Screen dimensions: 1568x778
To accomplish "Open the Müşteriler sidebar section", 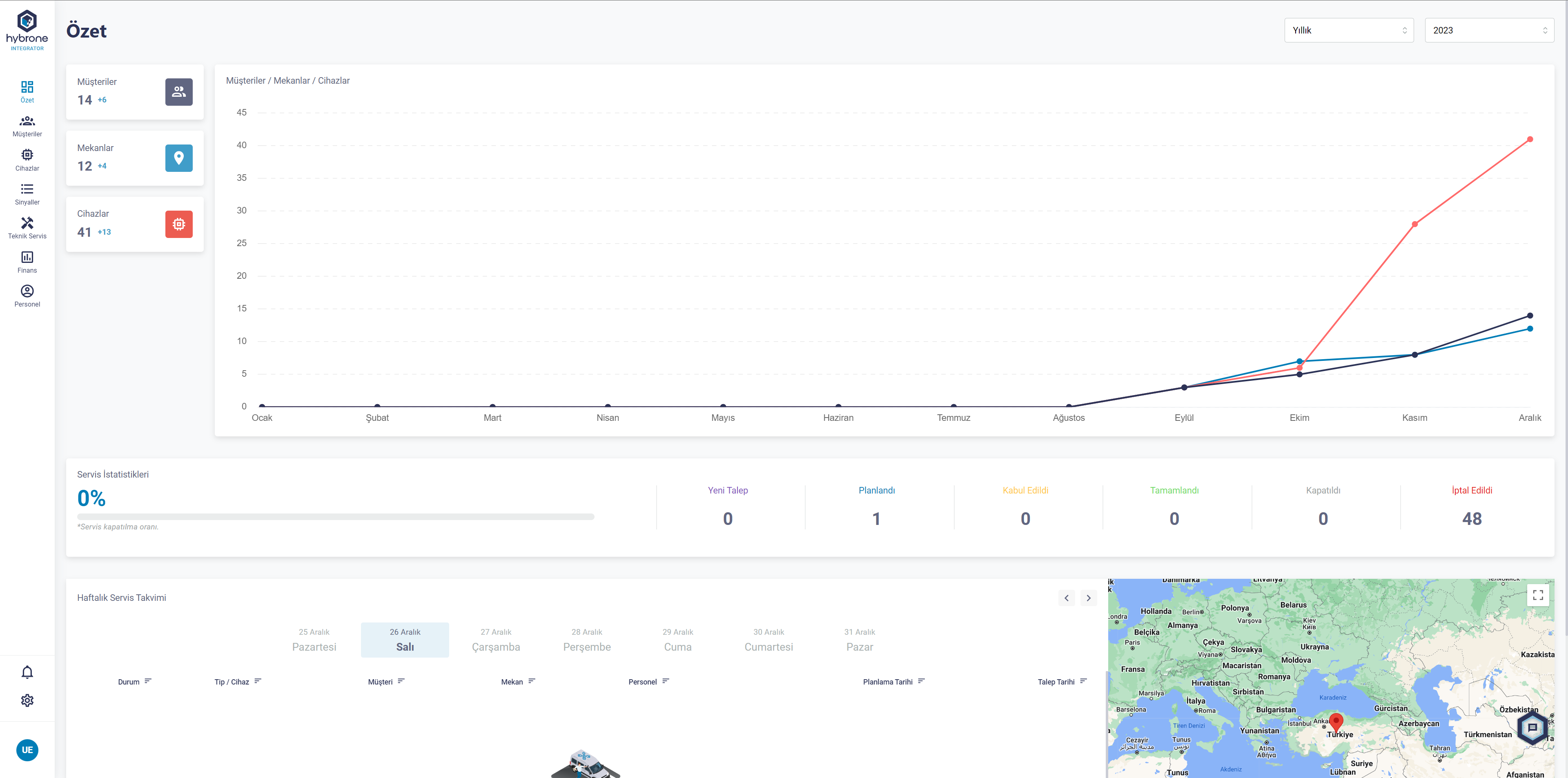I will pyautogui.click(x=27, y=126).
